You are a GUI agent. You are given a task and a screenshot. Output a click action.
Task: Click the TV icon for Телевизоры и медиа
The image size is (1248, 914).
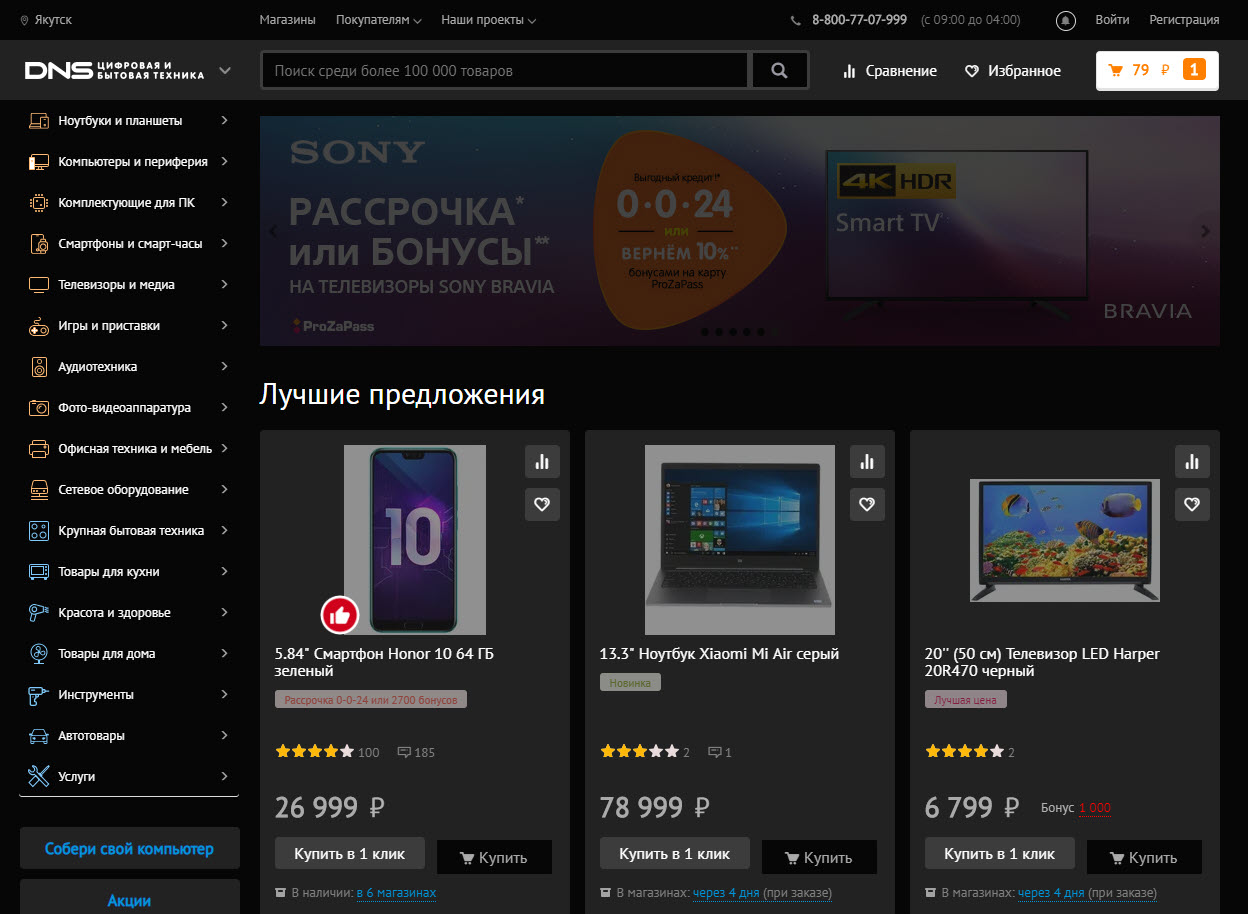click(x=39, y=285)
